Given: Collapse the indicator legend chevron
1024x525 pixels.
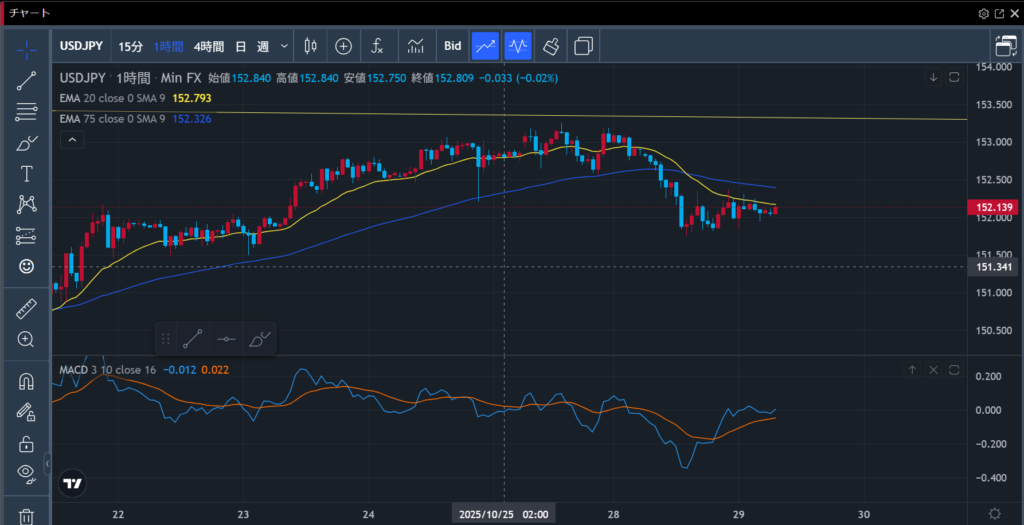Looking at the screenshot, I should (73, 141).
